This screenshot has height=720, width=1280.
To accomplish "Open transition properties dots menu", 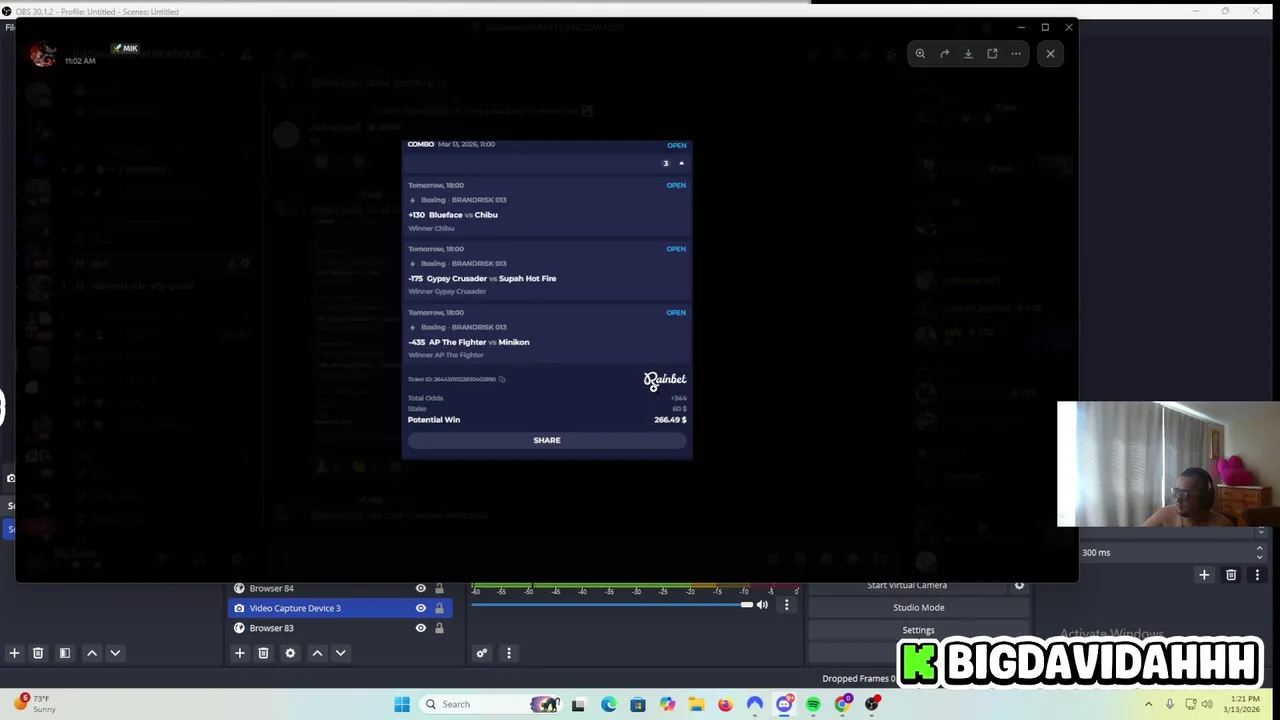I will click(1257, 575).
